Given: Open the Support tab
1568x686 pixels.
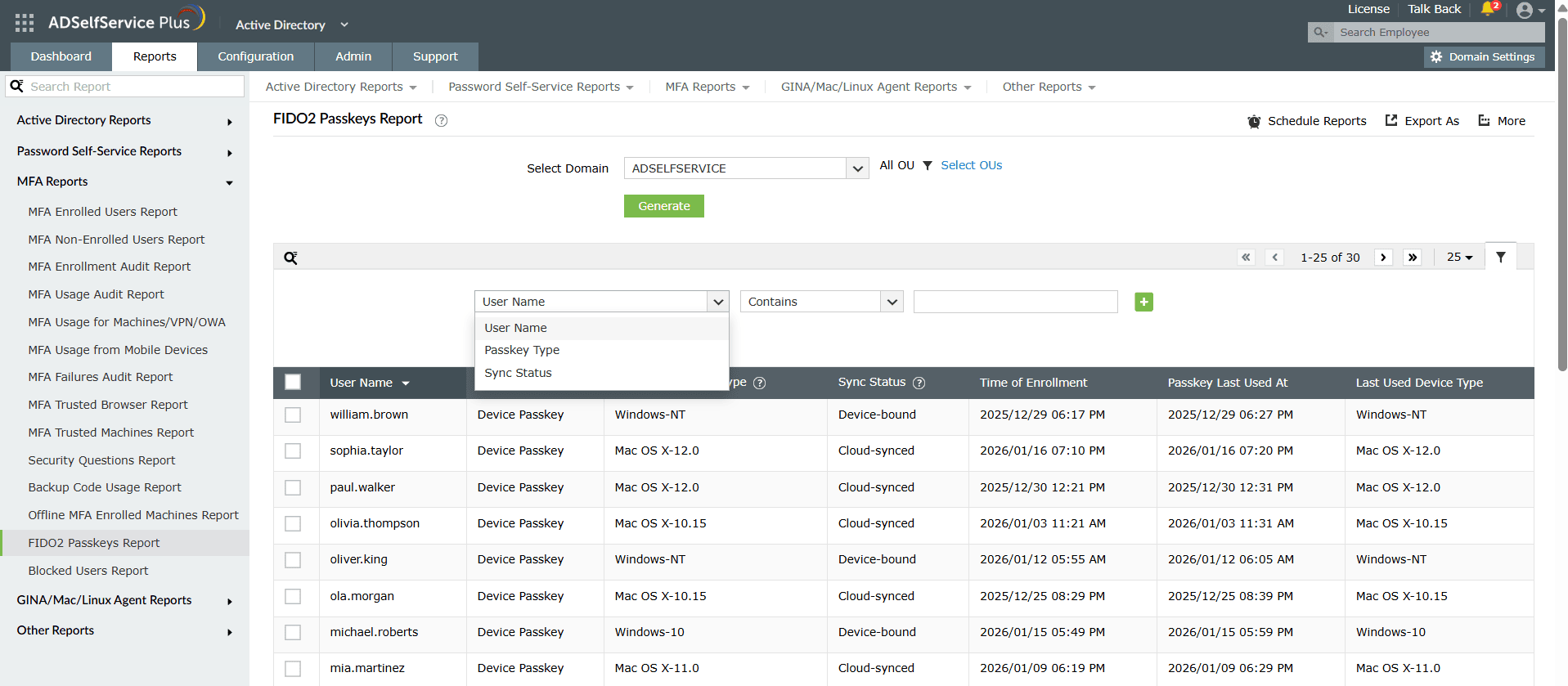Looking at the screenshot, I should point(435,56).
